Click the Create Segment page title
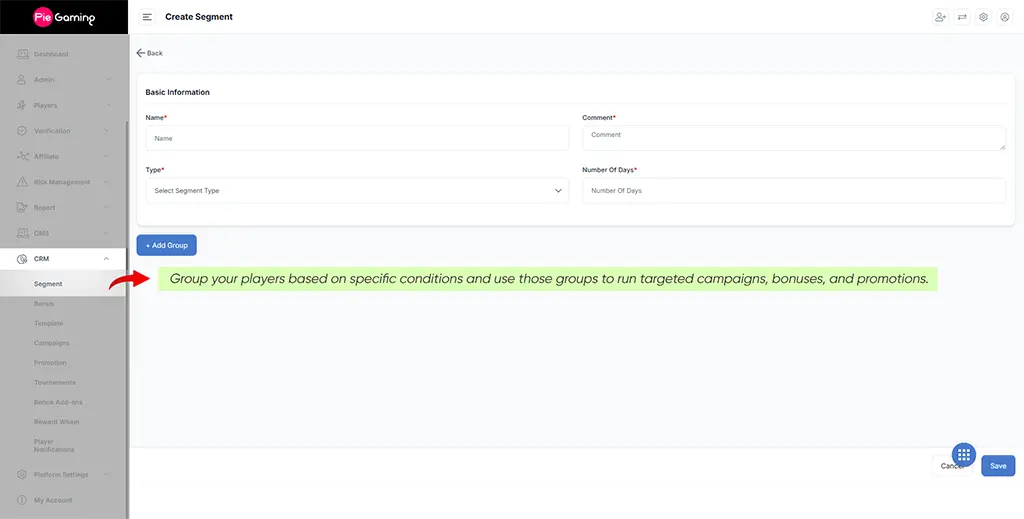Screen dimensions: 1024x519 (199, 17)
